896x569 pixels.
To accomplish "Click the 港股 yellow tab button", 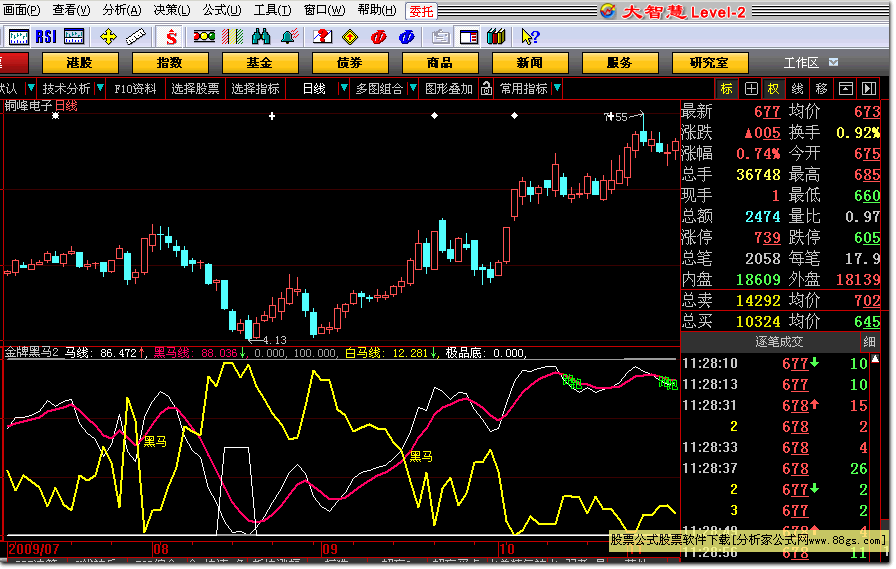I will coord(79,63).
